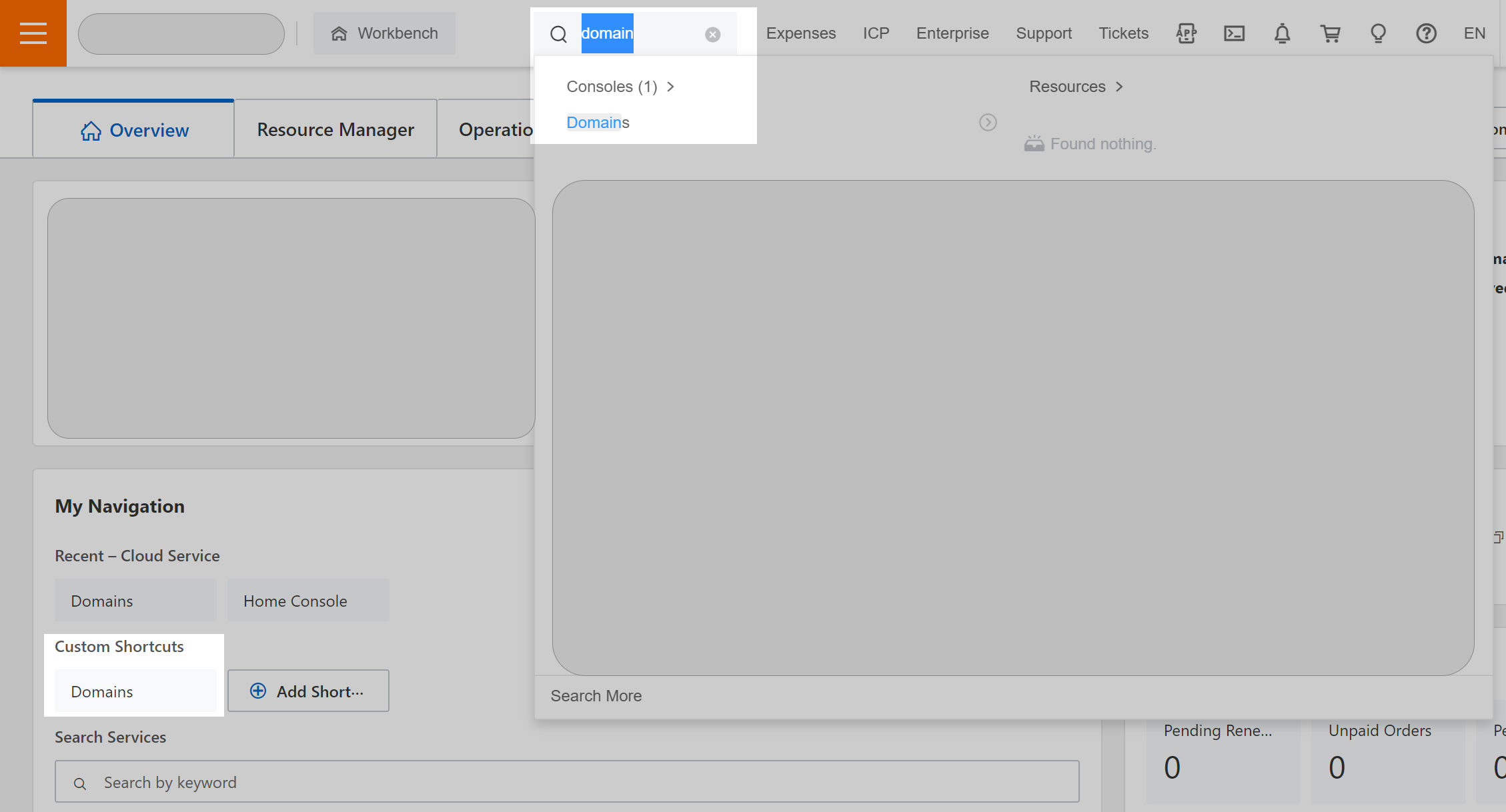Open the shopping cart icon
The width and height of the screenshot is (1506, 812).
[1331, 33]
